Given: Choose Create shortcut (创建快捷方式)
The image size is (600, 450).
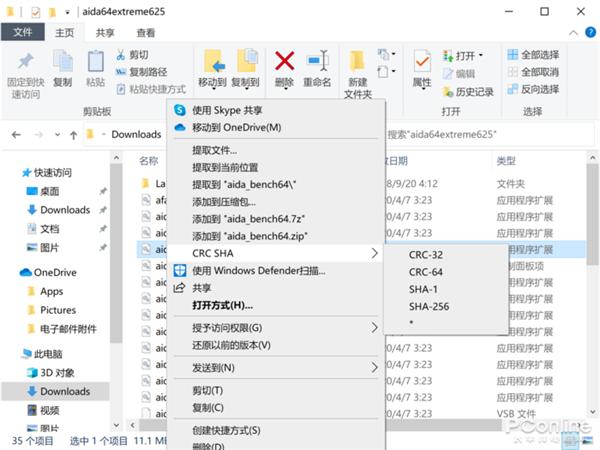Looking at the screenshot, I should pyautogui.click(x=276, y=430).
